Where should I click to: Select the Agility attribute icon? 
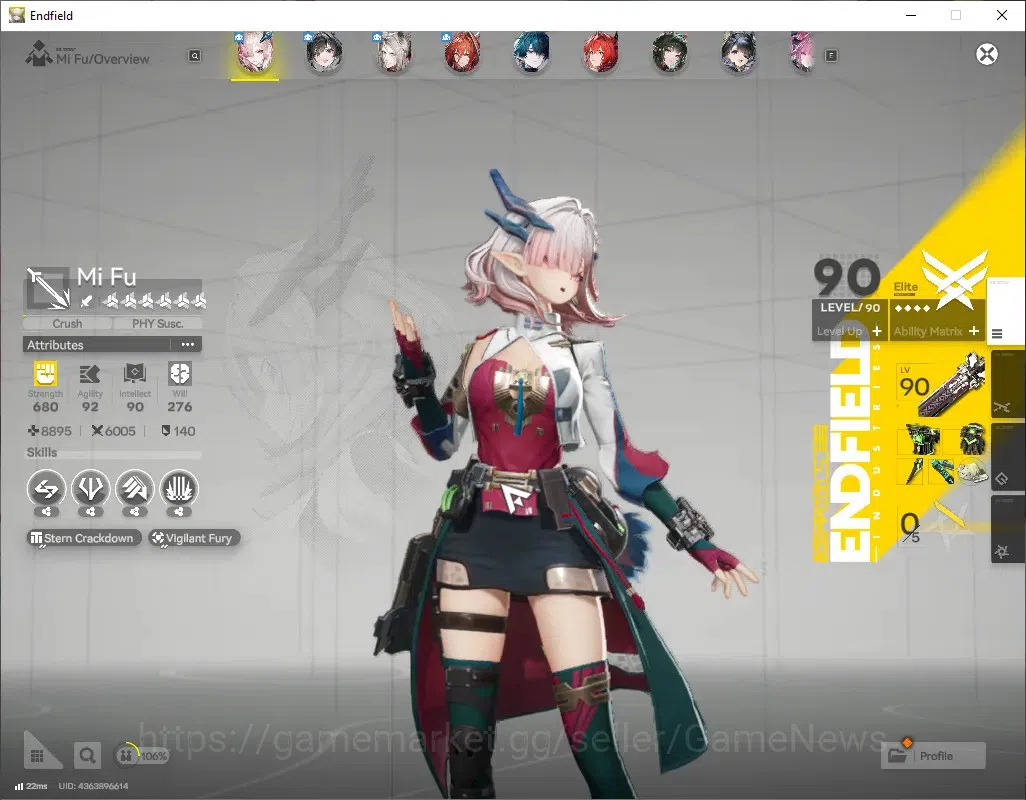90,374
